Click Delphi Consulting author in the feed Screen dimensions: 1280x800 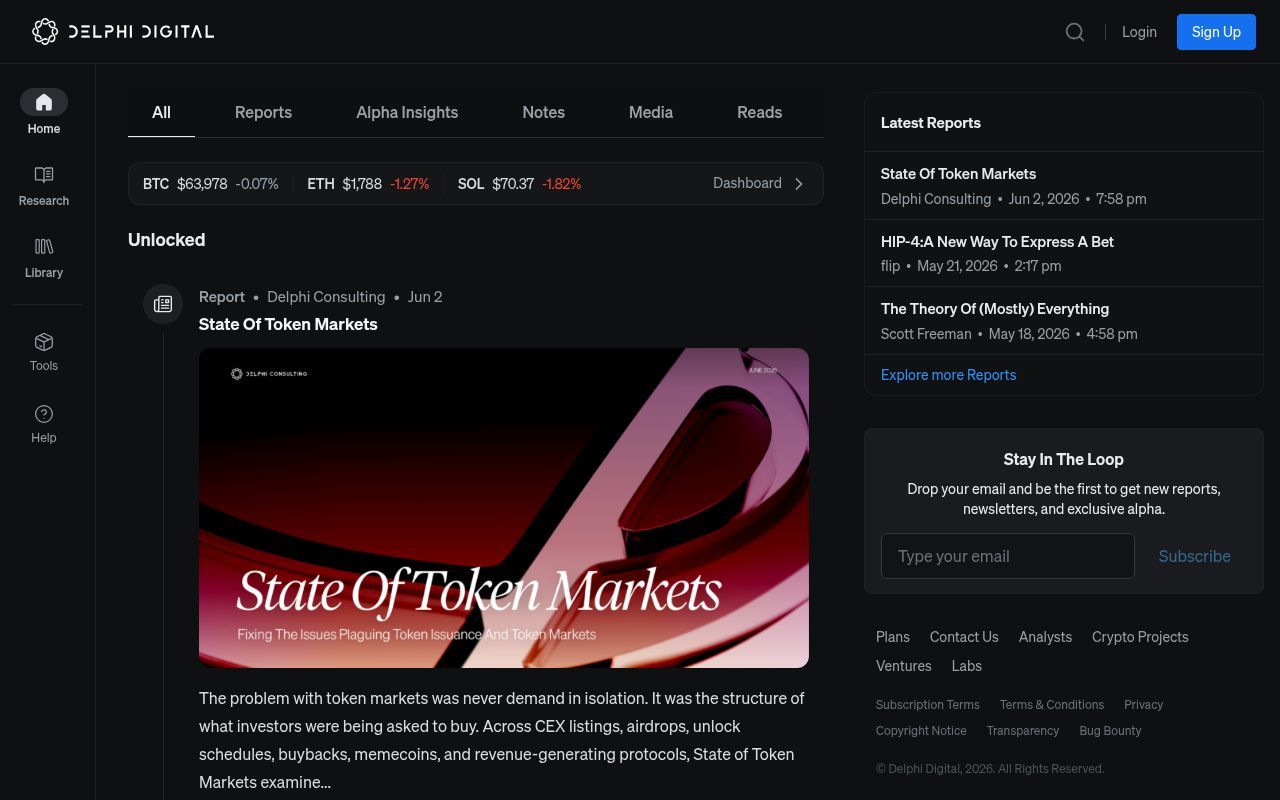(x=326, y=297)
